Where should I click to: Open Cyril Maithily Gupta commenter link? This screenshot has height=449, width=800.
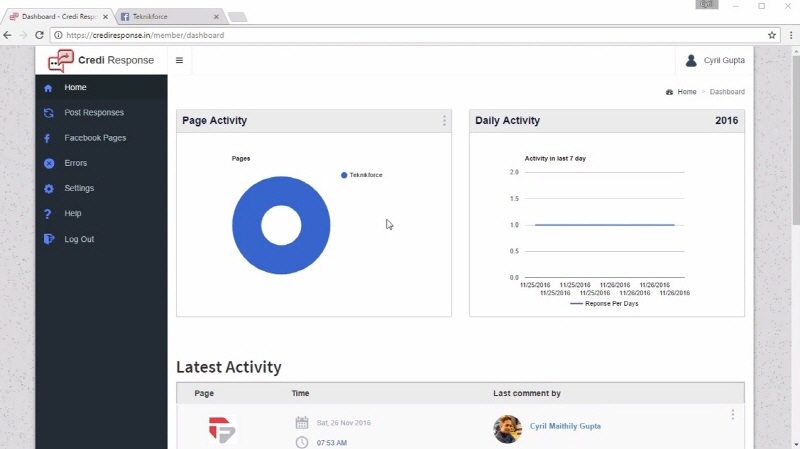pyautogui.click(x=565, y=426)
